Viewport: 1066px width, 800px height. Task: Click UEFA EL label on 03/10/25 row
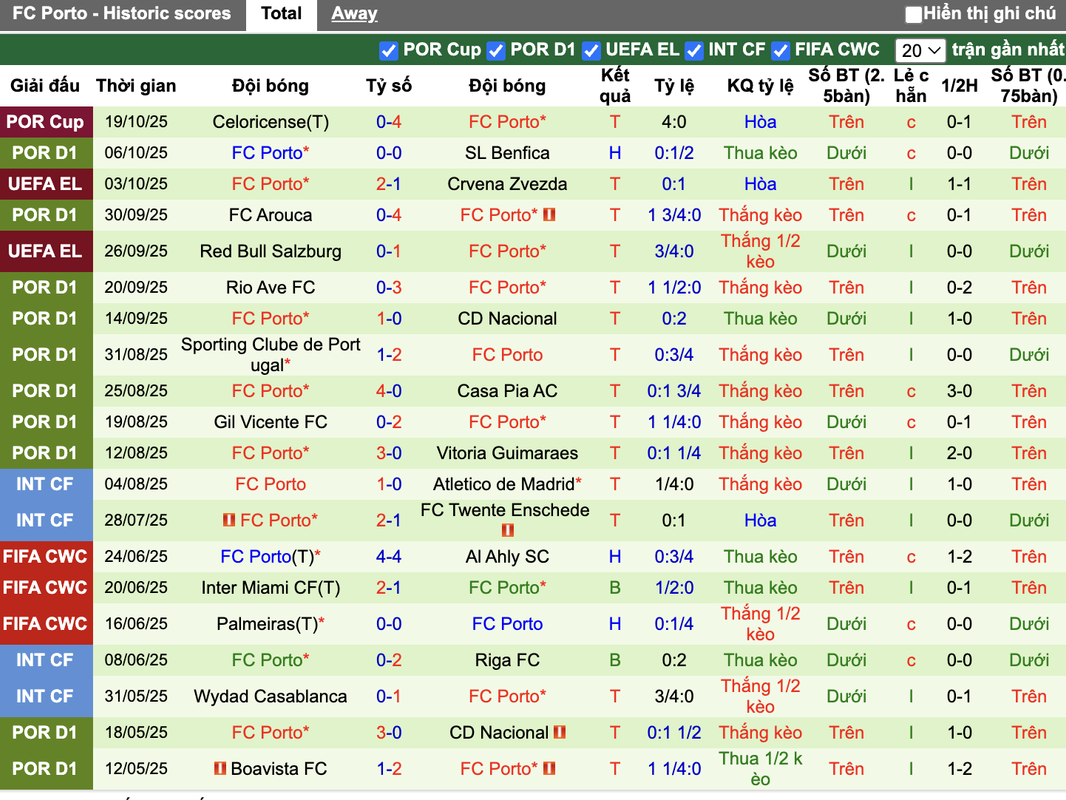tap(46, 184)
